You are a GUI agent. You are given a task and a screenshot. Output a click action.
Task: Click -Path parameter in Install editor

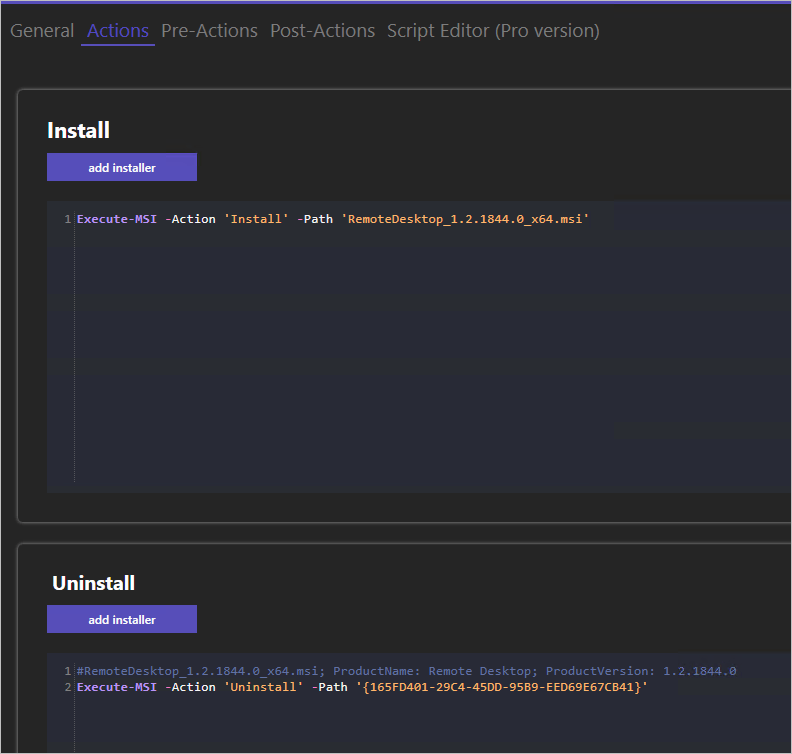click(x=315, y=219)
